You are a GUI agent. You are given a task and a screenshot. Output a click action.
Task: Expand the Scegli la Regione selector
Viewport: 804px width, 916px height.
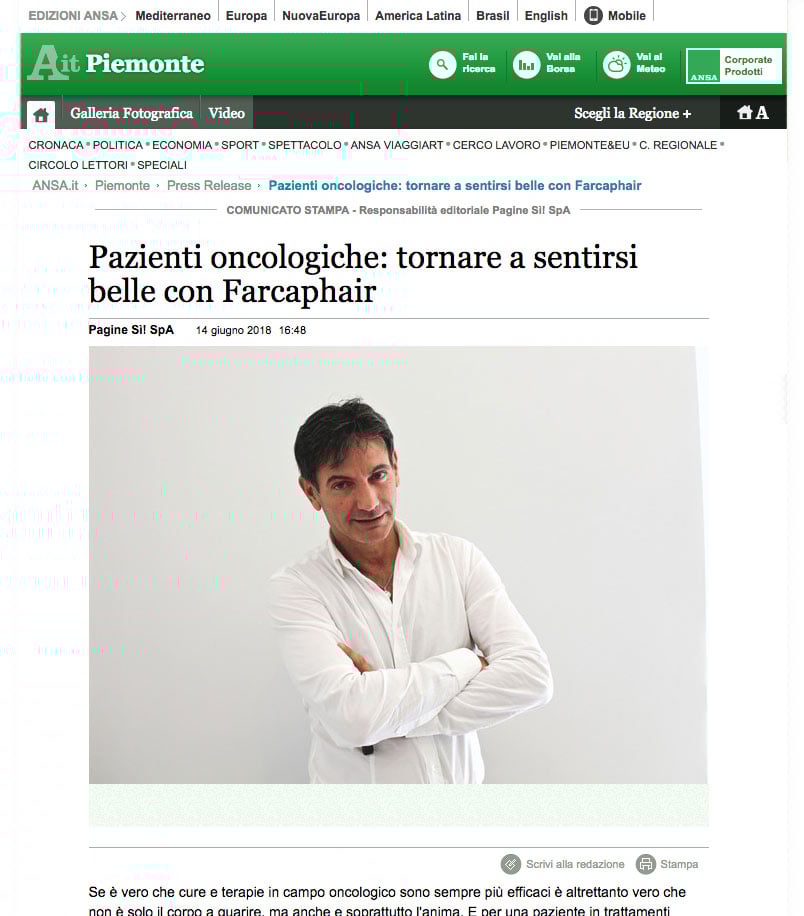633,113
